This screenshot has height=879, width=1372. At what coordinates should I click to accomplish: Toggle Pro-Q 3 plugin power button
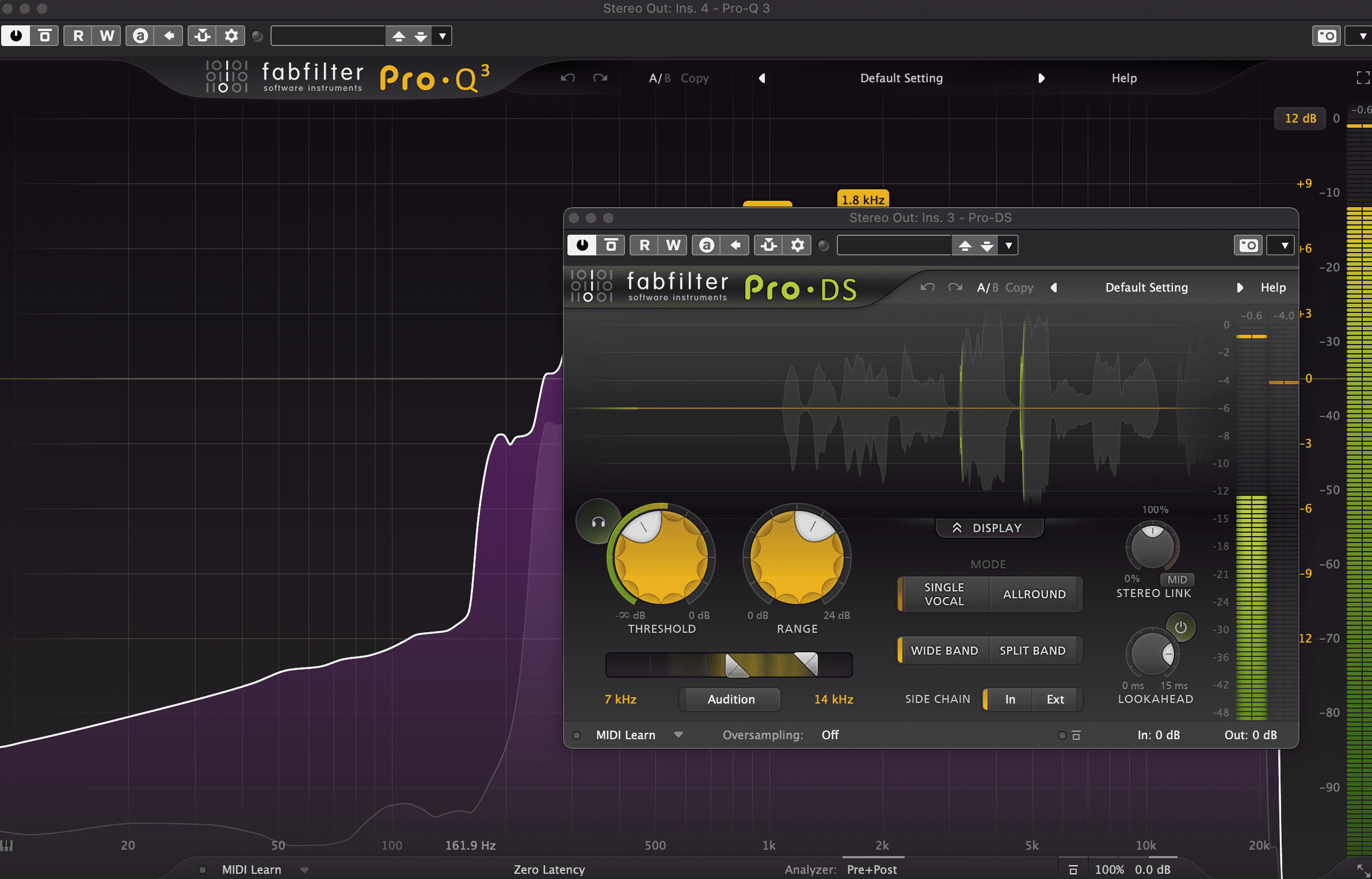point(16,36)
